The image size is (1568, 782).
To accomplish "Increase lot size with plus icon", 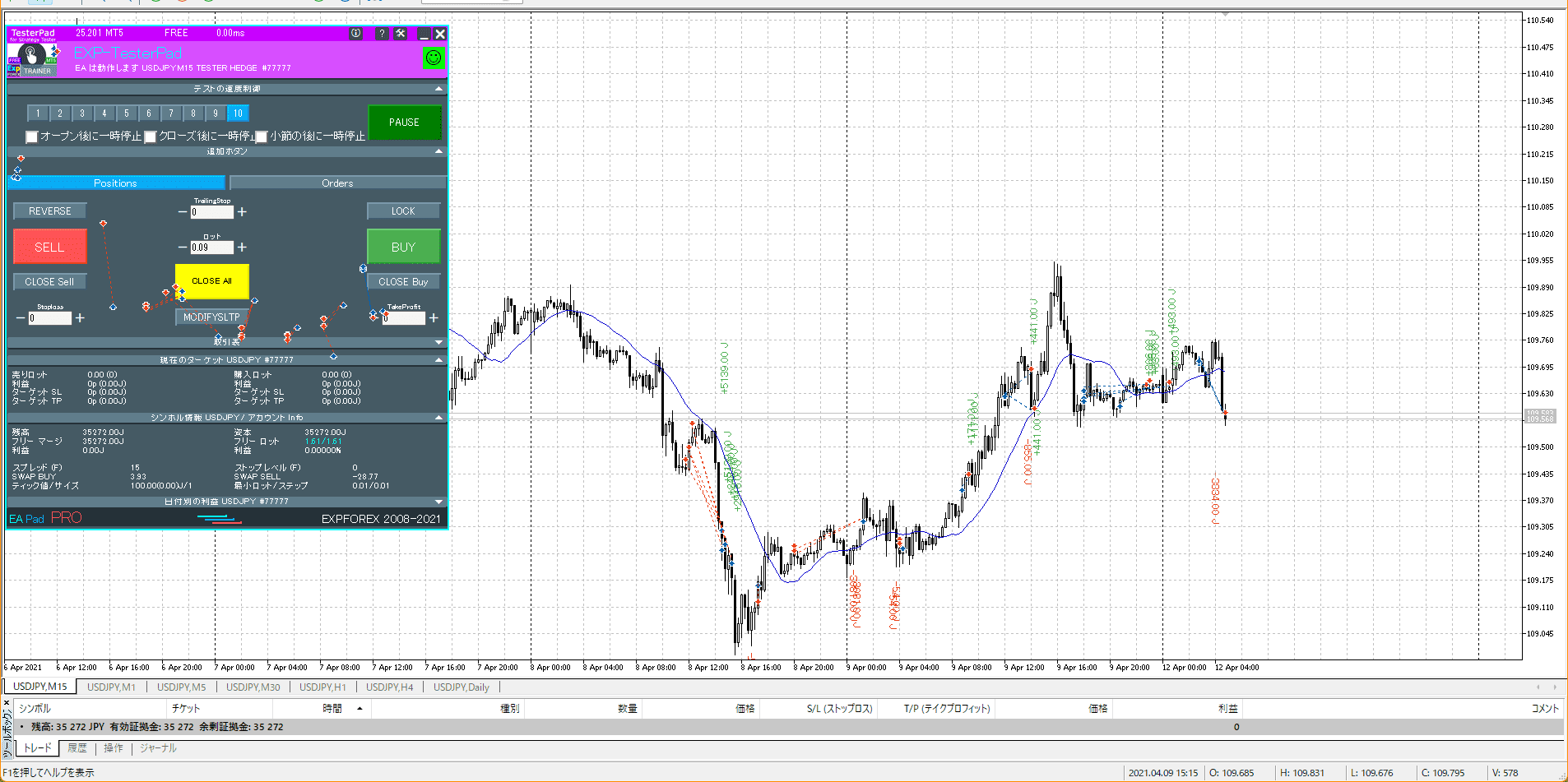I will pos(242,248).
